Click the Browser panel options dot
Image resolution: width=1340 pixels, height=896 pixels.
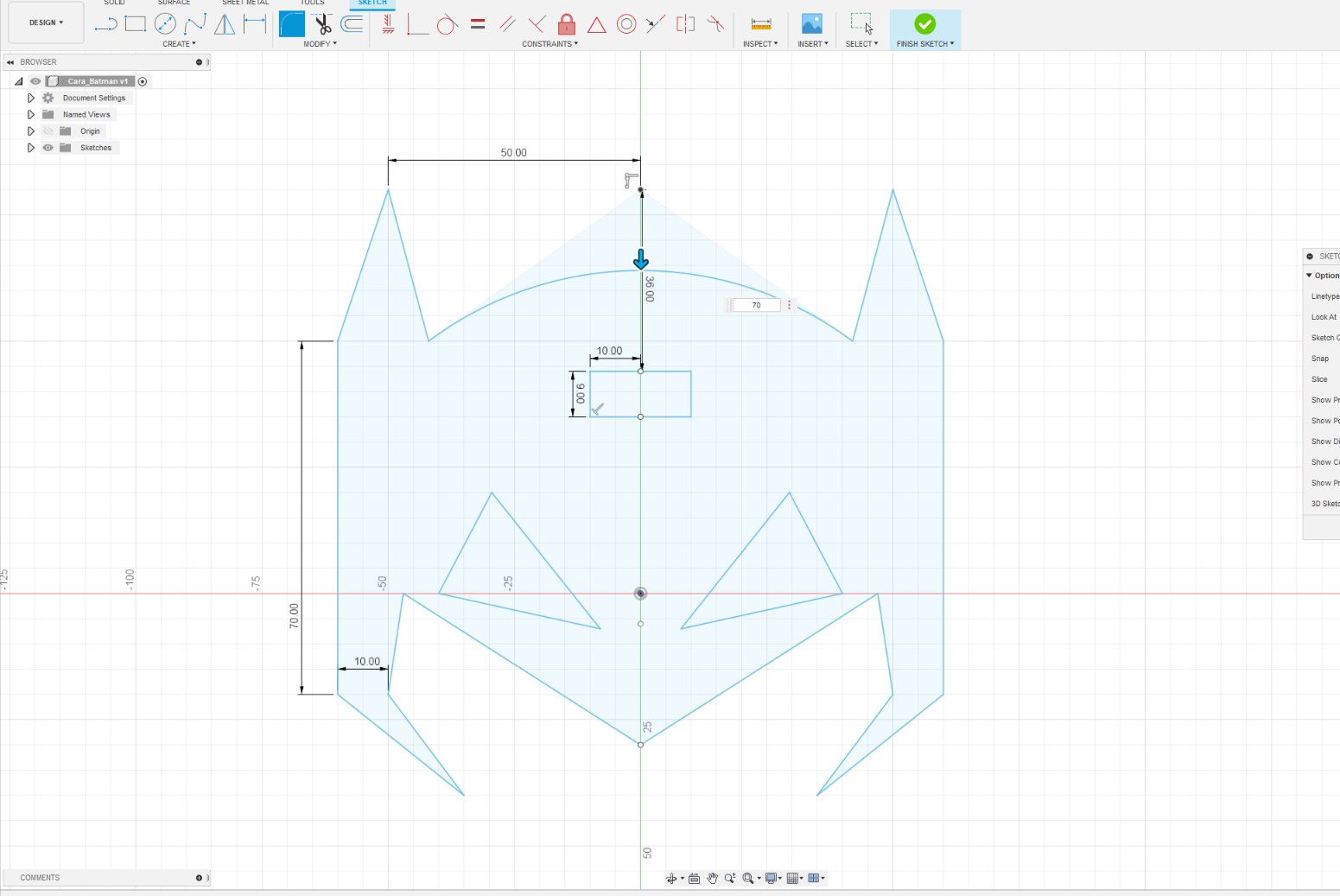click(x=199, y=62)
